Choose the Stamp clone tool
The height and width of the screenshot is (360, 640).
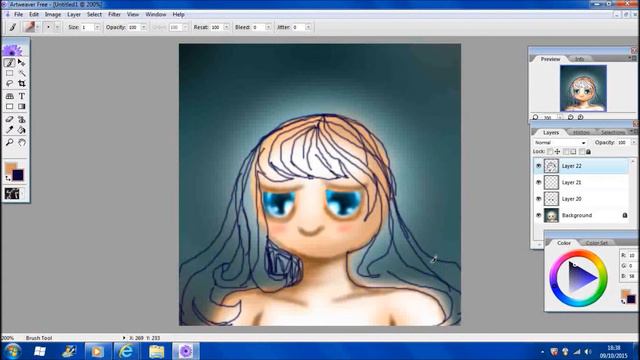(22, 119)
